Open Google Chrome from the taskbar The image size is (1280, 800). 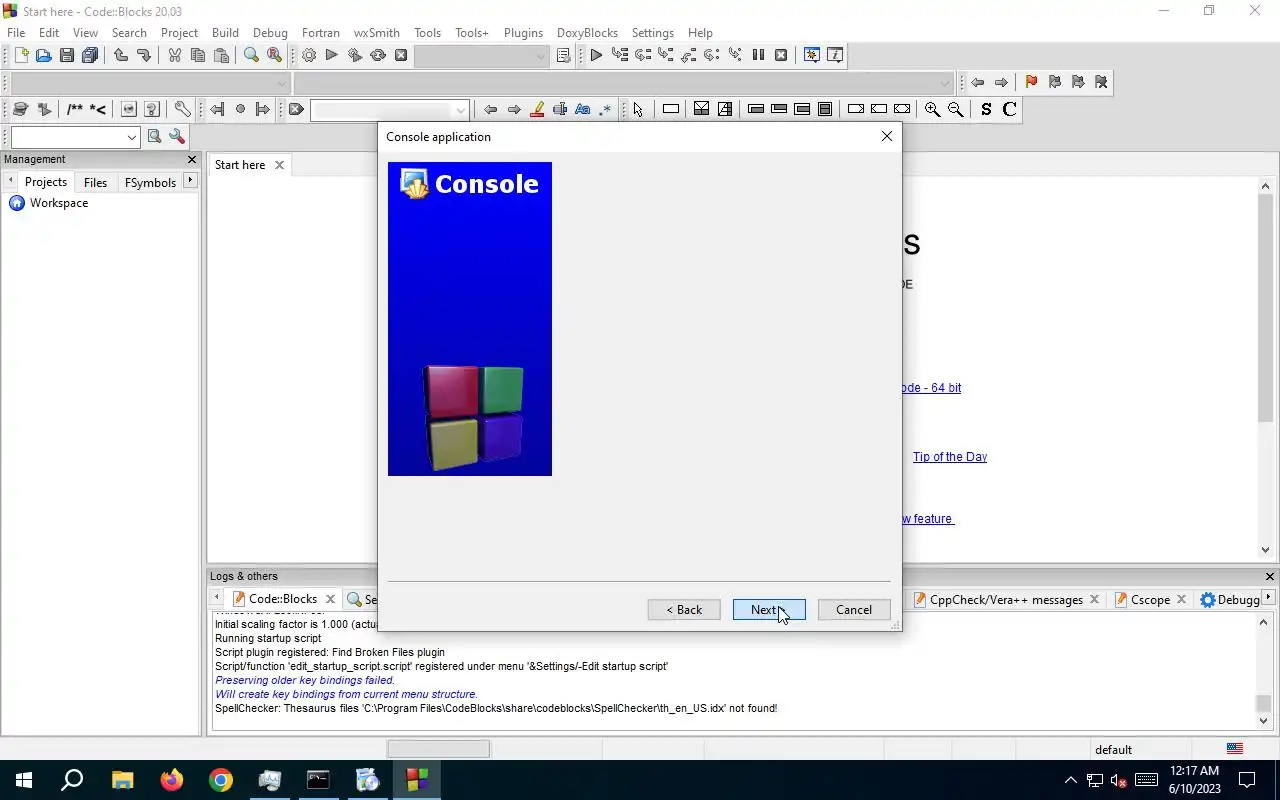click(221, 780)
